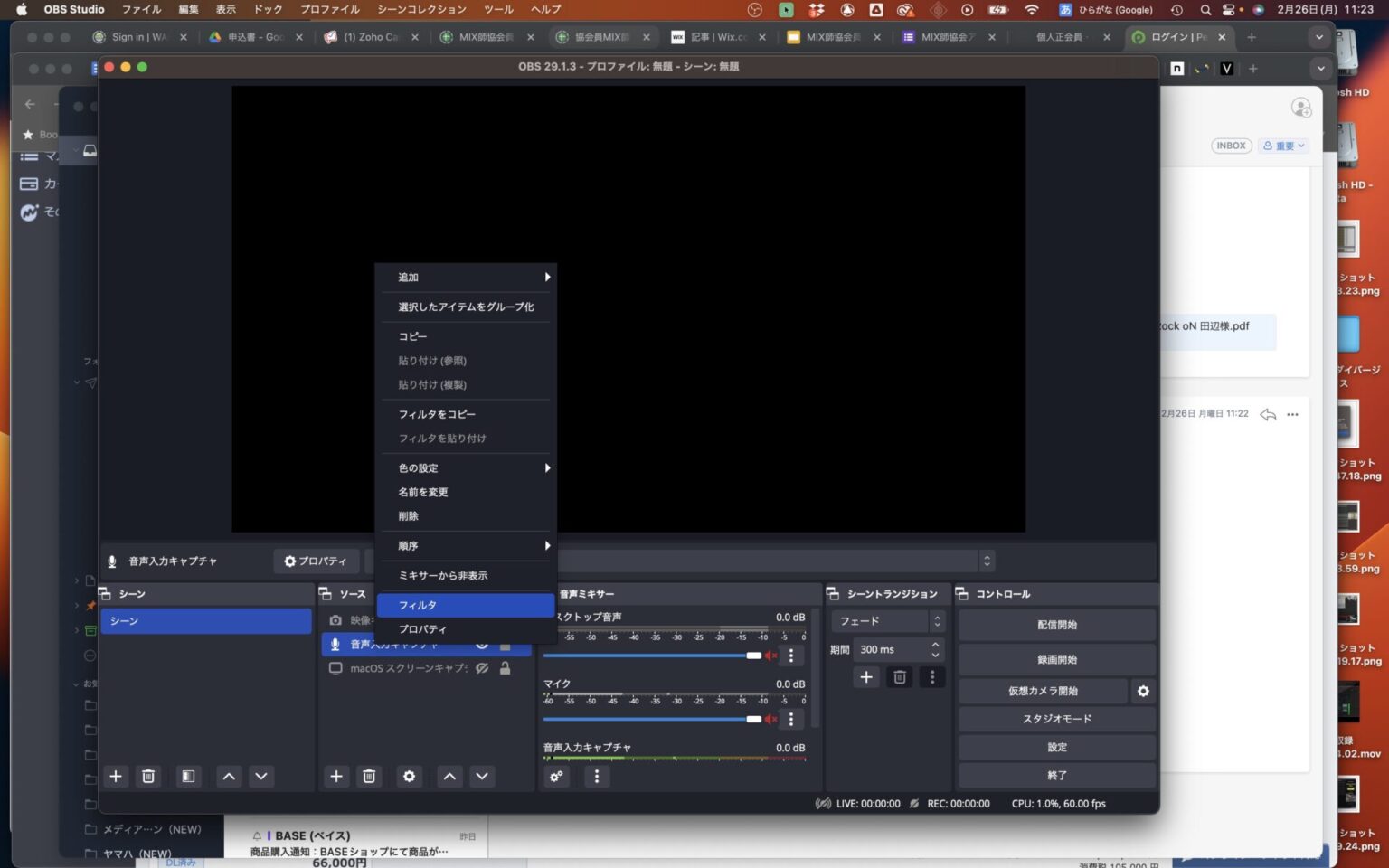
Task: Add a new scene with the plus icon
Action: pyautogui.click(x=116, y=776)
